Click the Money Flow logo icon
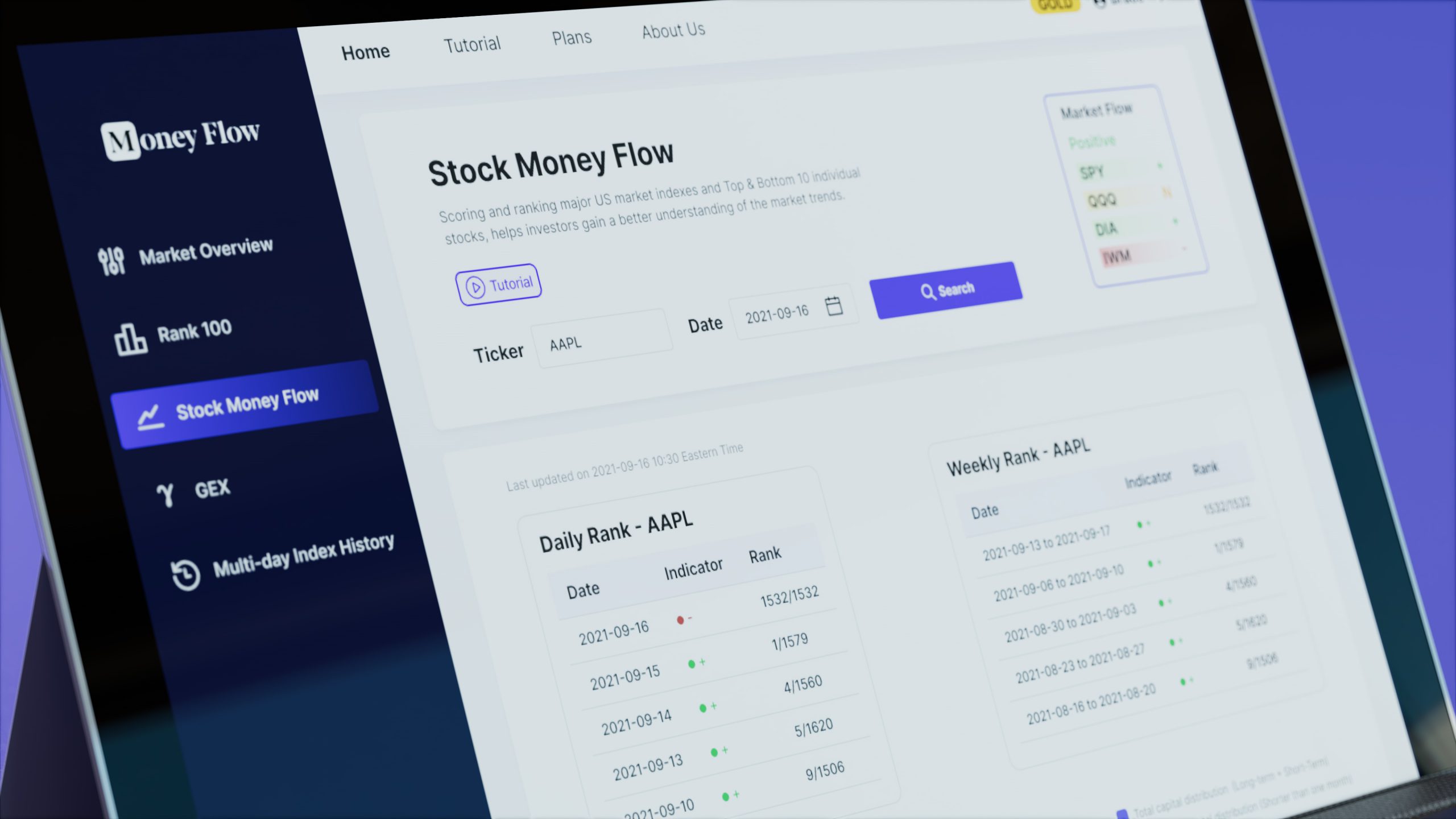Viewport: 1456px width, 819px height. [x=113, y=139]
